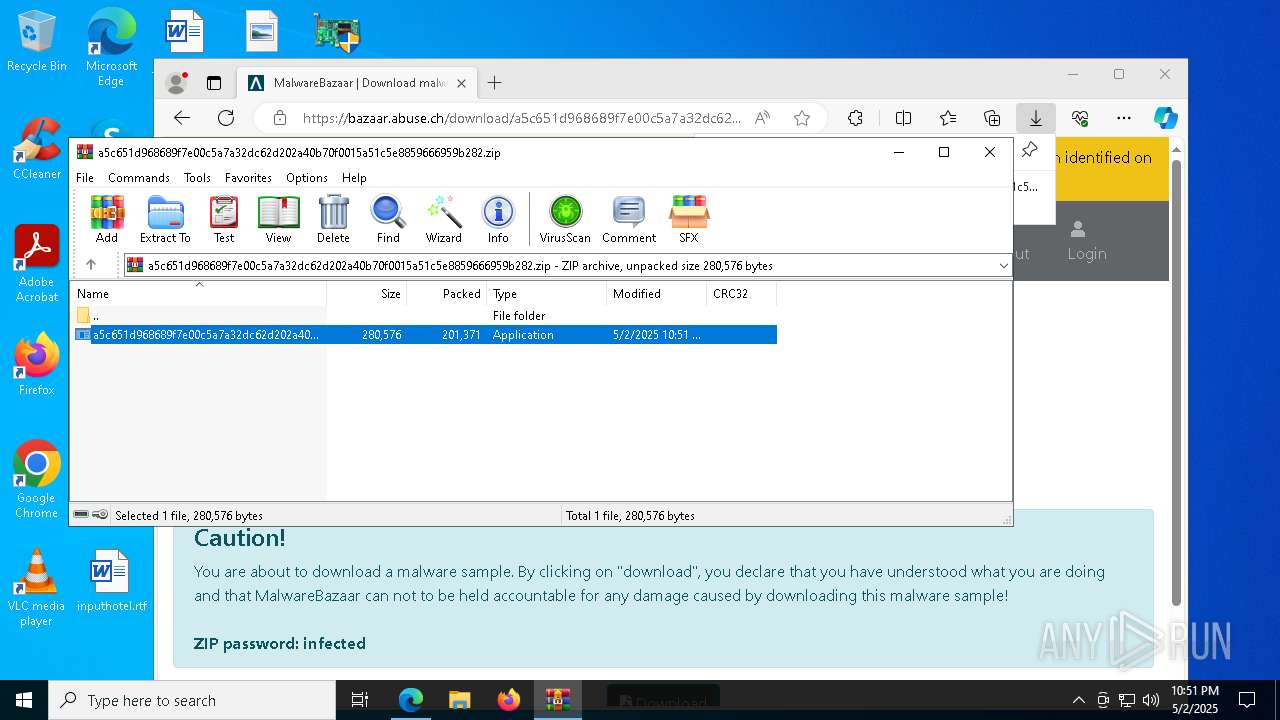The width and height of the screenshot is (1280, 720).
Task: Open inputhotel.rtf desktop file
Action: [x=111, y=581]
